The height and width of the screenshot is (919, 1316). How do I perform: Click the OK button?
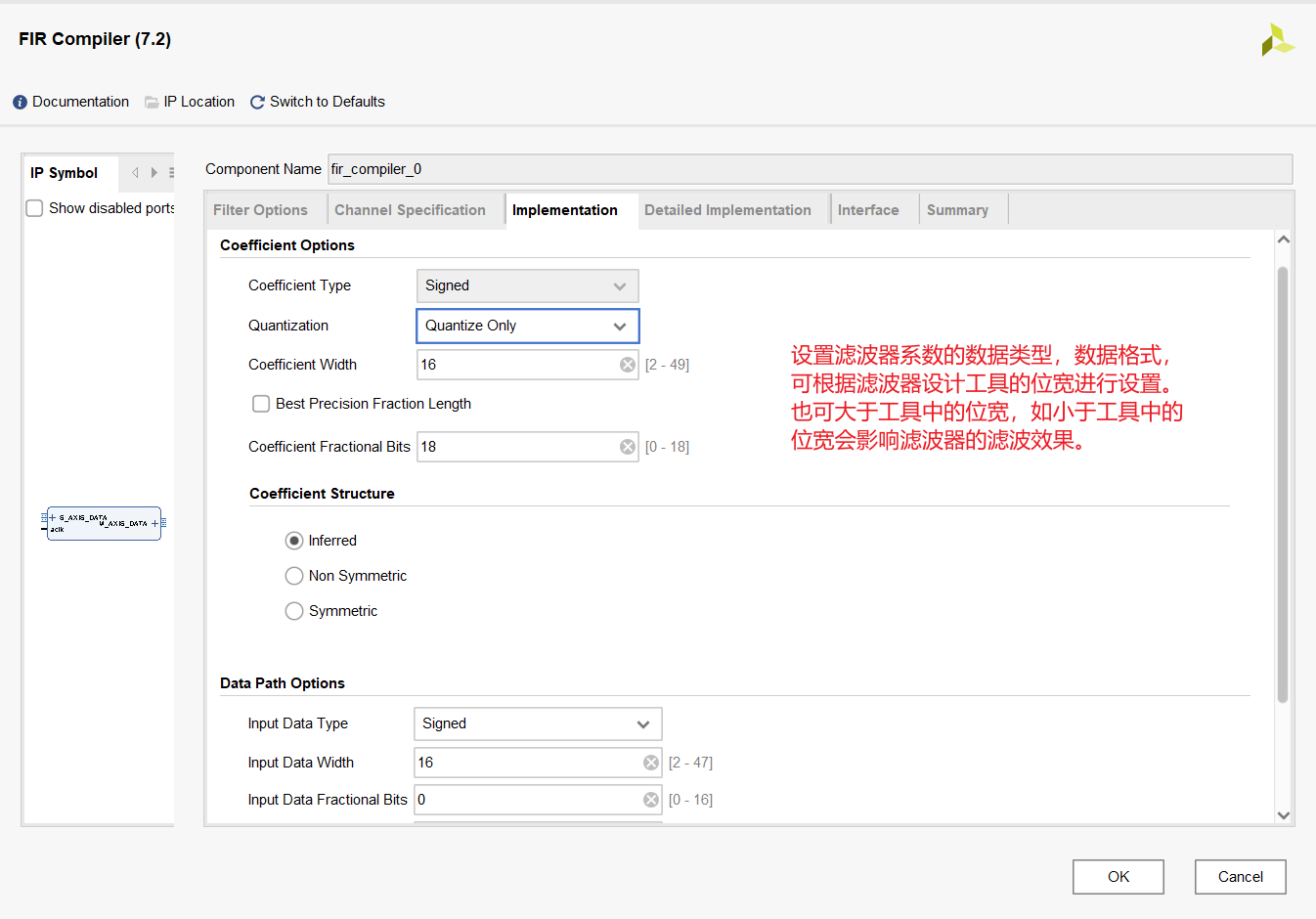(x=1119, y=877)
